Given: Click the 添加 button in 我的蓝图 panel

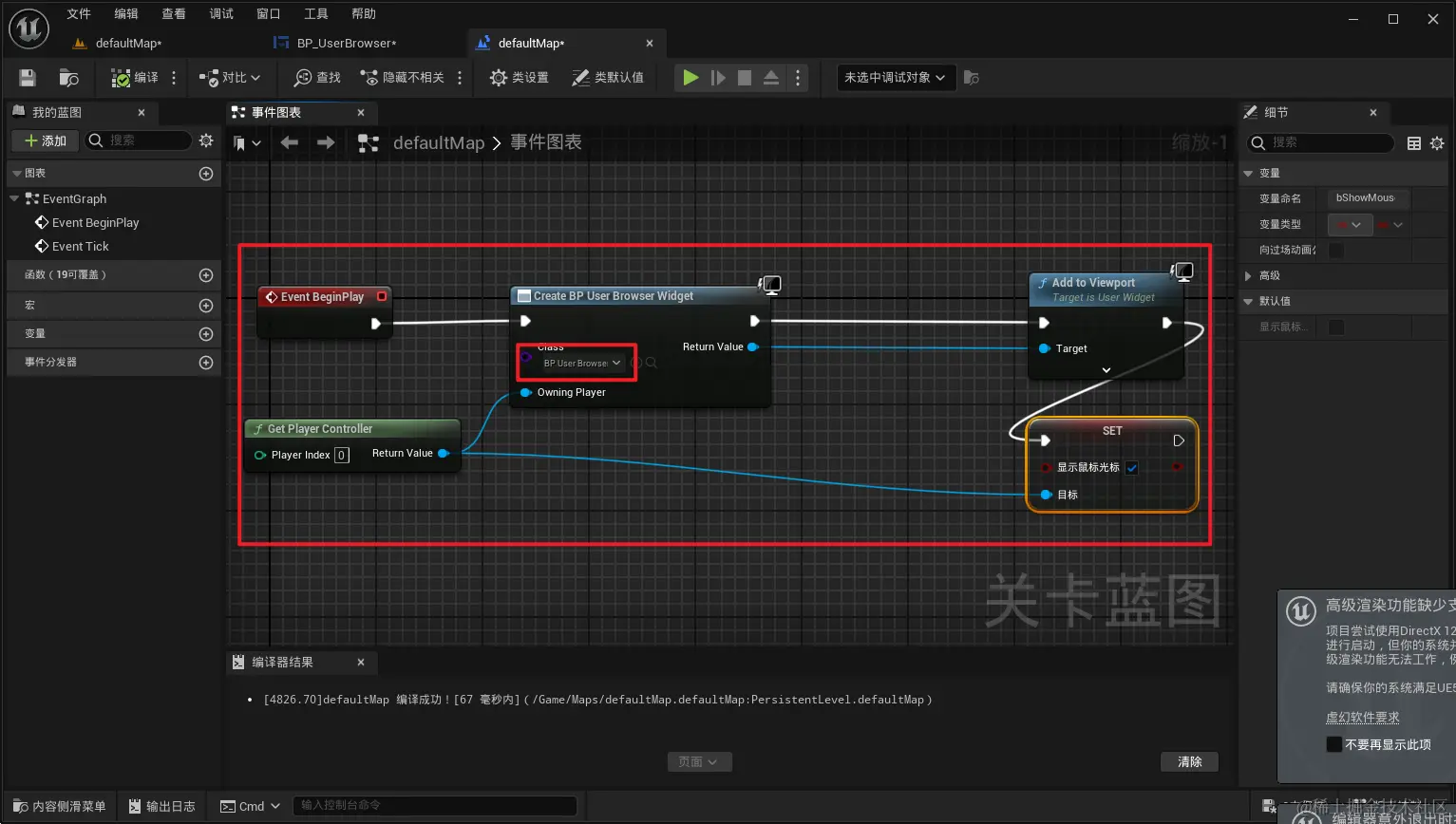Looking at the screenshot, I should [x=44, y=140].
